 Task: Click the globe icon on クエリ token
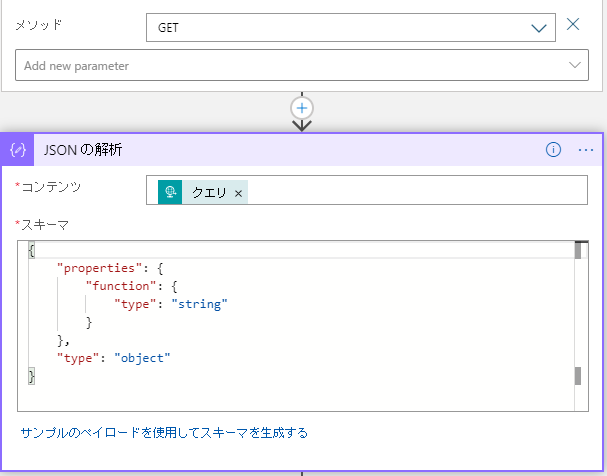[x=170, y=192]
